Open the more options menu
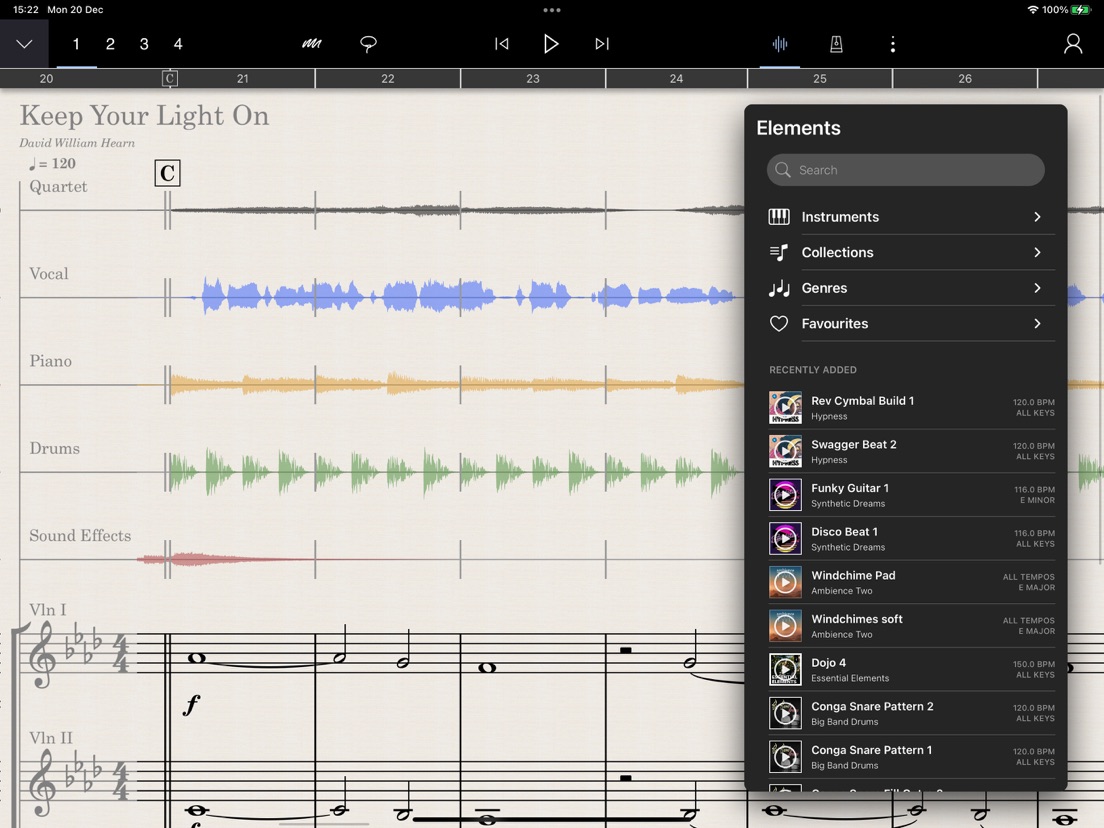Image resolution: width=1104 pixels, height=828 pixels. [x=893, y=44]
